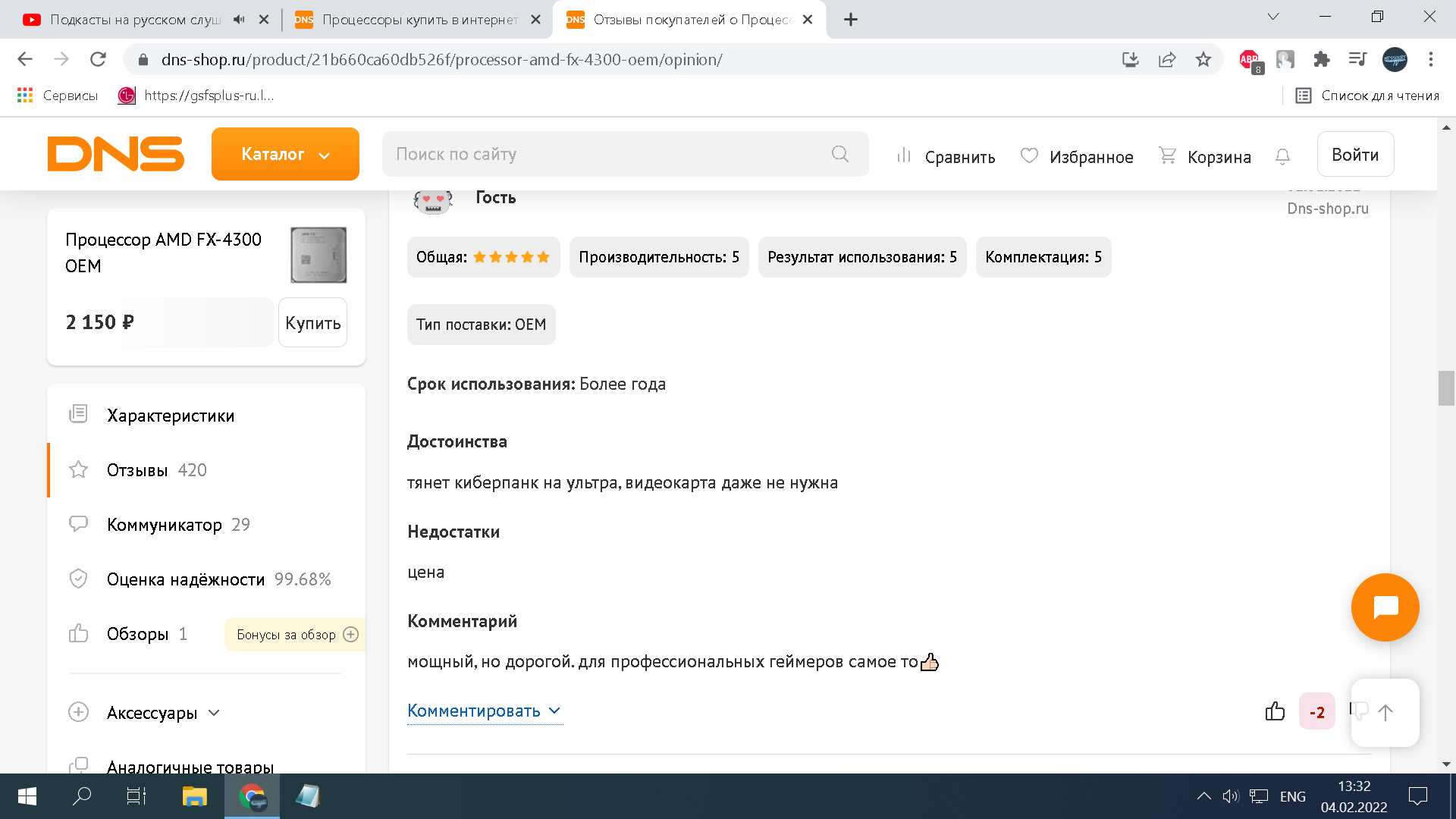Open the Корзина cart icon
Image resolution: width=1456 pixels, height=819 pixels.
point(1167,155)
